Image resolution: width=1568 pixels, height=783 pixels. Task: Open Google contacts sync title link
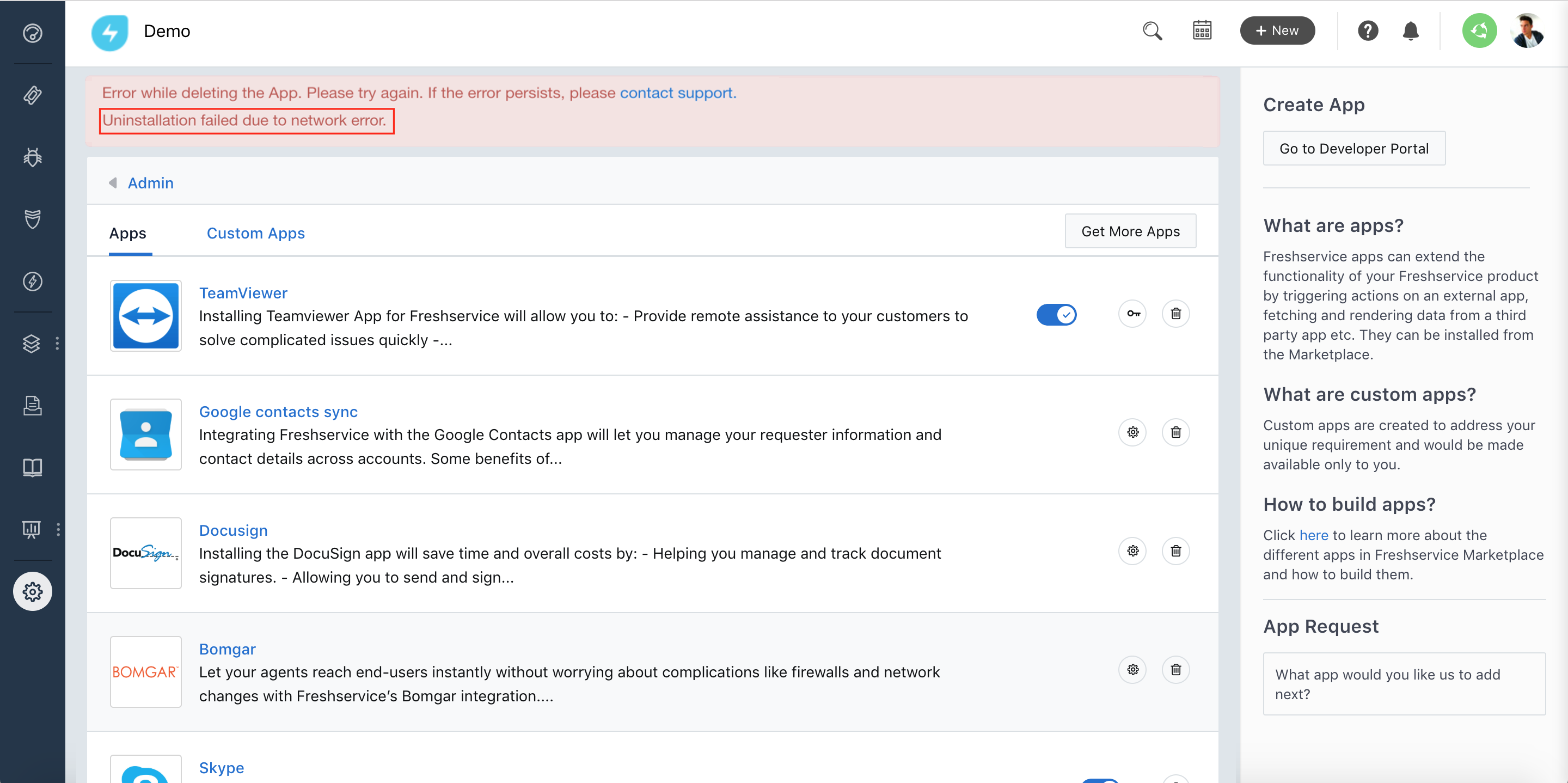[278, 412]
